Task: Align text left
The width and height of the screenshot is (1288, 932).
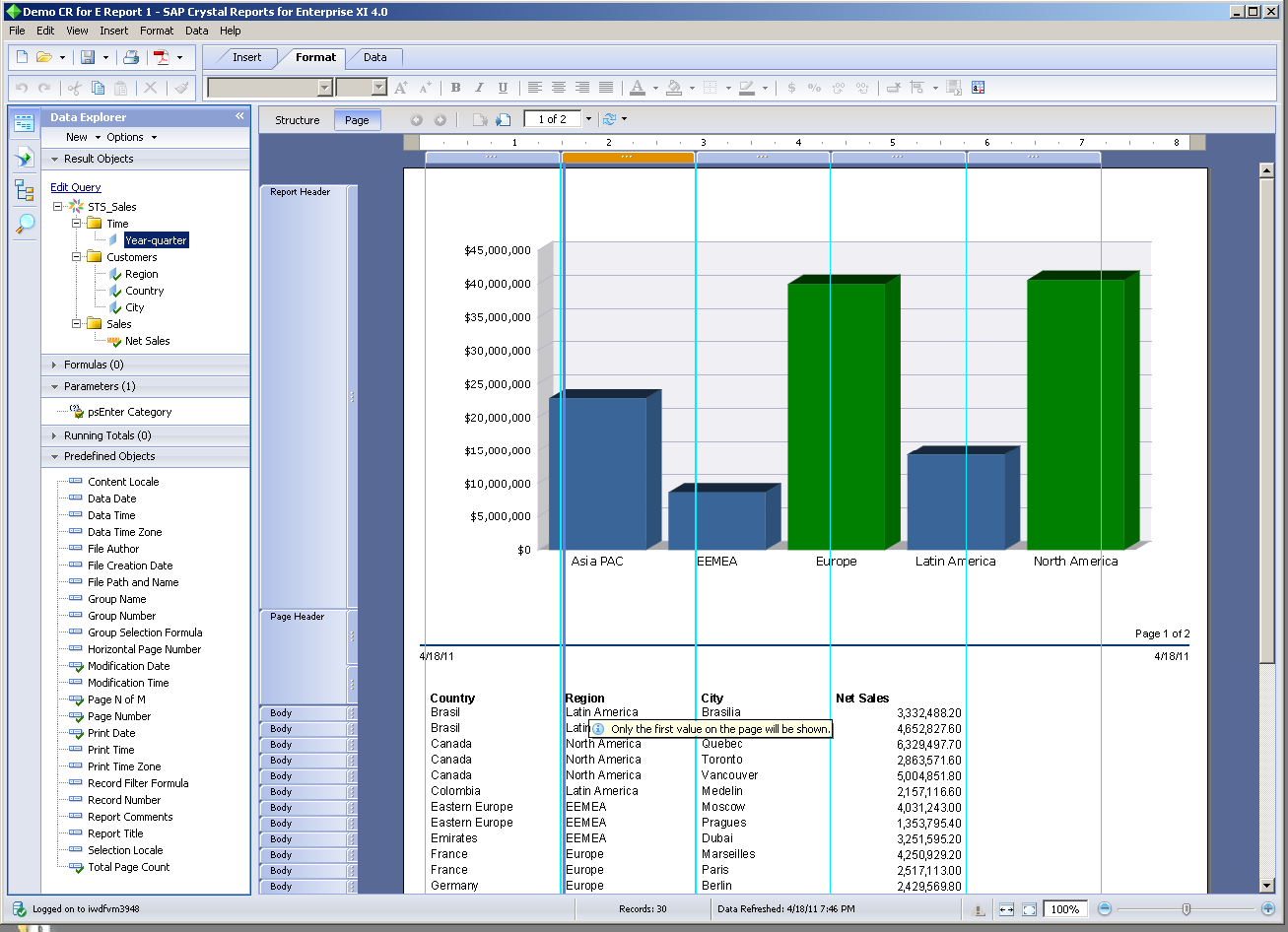Action: pos(535,88)
